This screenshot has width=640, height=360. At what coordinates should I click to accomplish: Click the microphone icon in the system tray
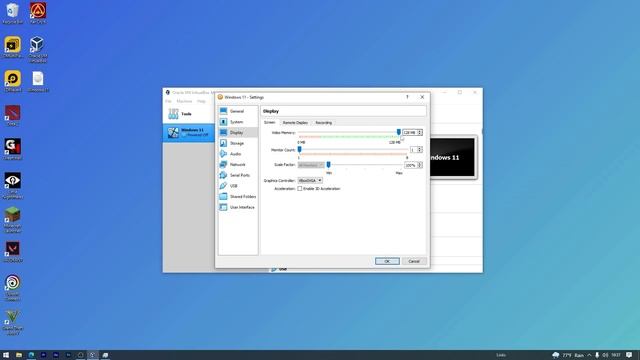click(597, 355)
